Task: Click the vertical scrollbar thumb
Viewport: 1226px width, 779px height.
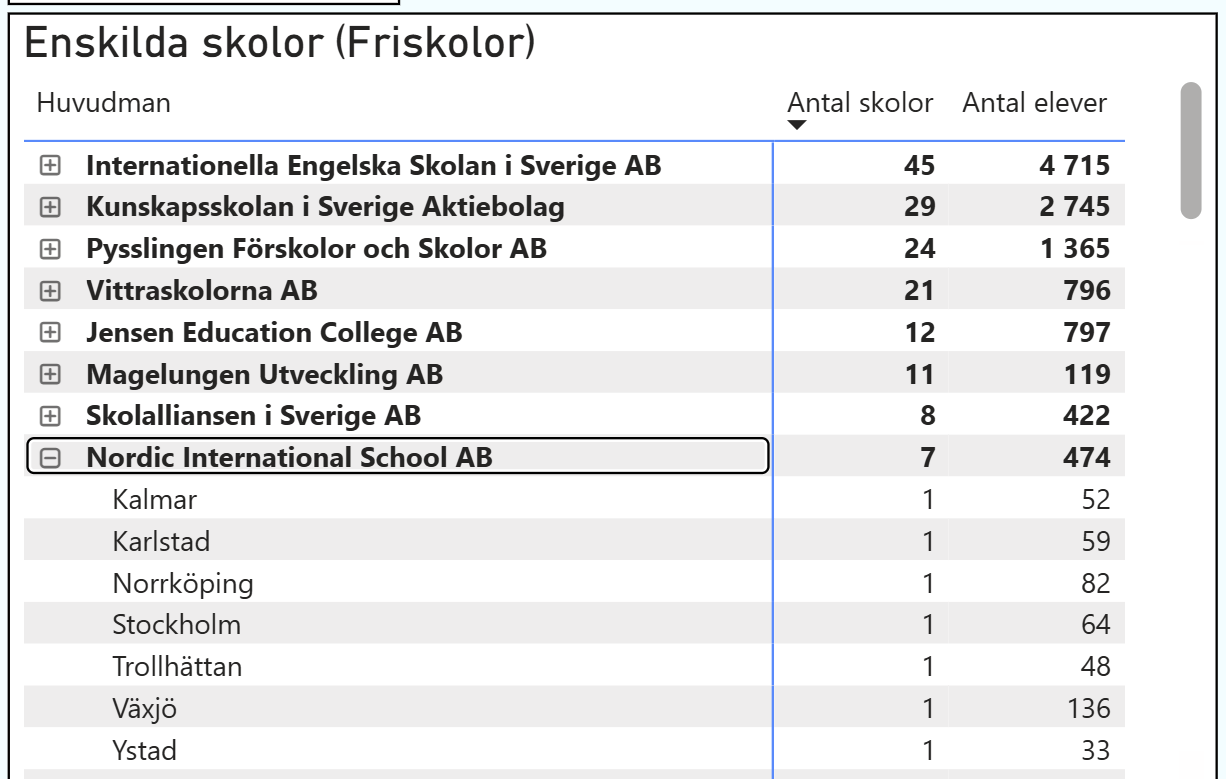Action: [x=1190, y=150]
